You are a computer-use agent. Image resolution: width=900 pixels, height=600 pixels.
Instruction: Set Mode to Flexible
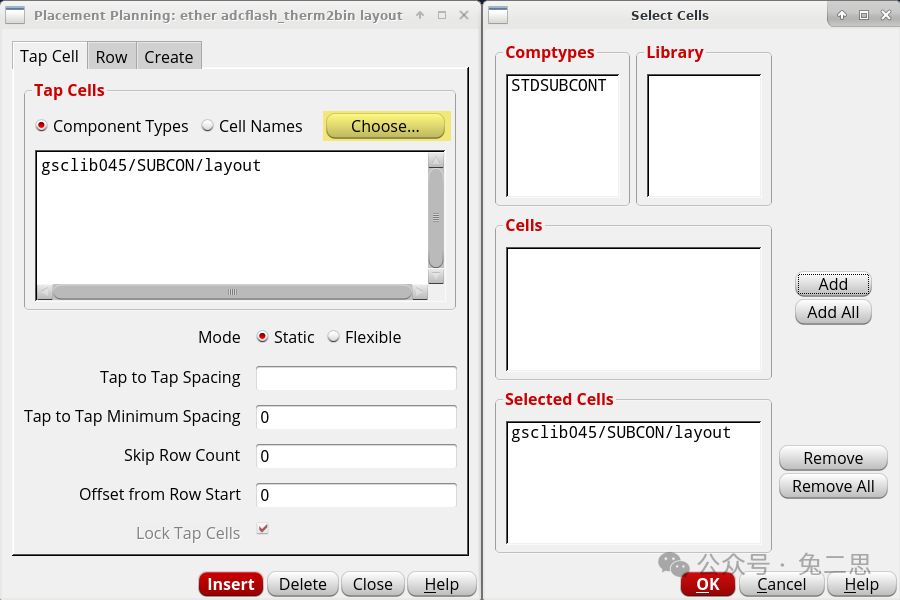pos(333,337)
